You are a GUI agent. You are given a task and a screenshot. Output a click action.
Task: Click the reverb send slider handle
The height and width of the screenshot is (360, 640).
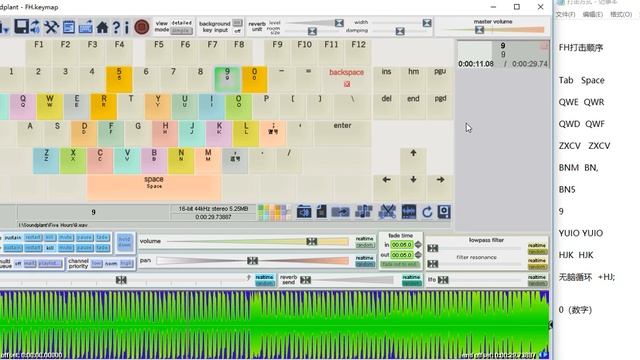click(x=306, y=280)
